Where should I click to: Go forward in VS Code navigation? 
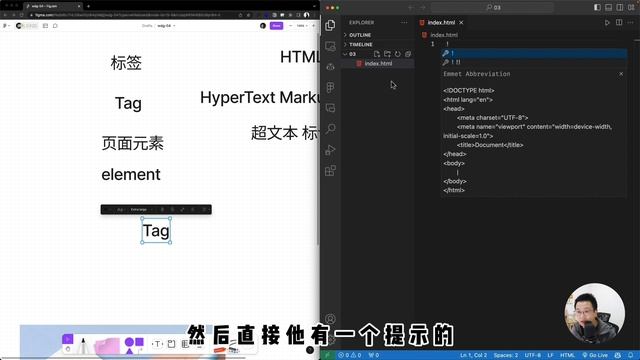point(422,7)
